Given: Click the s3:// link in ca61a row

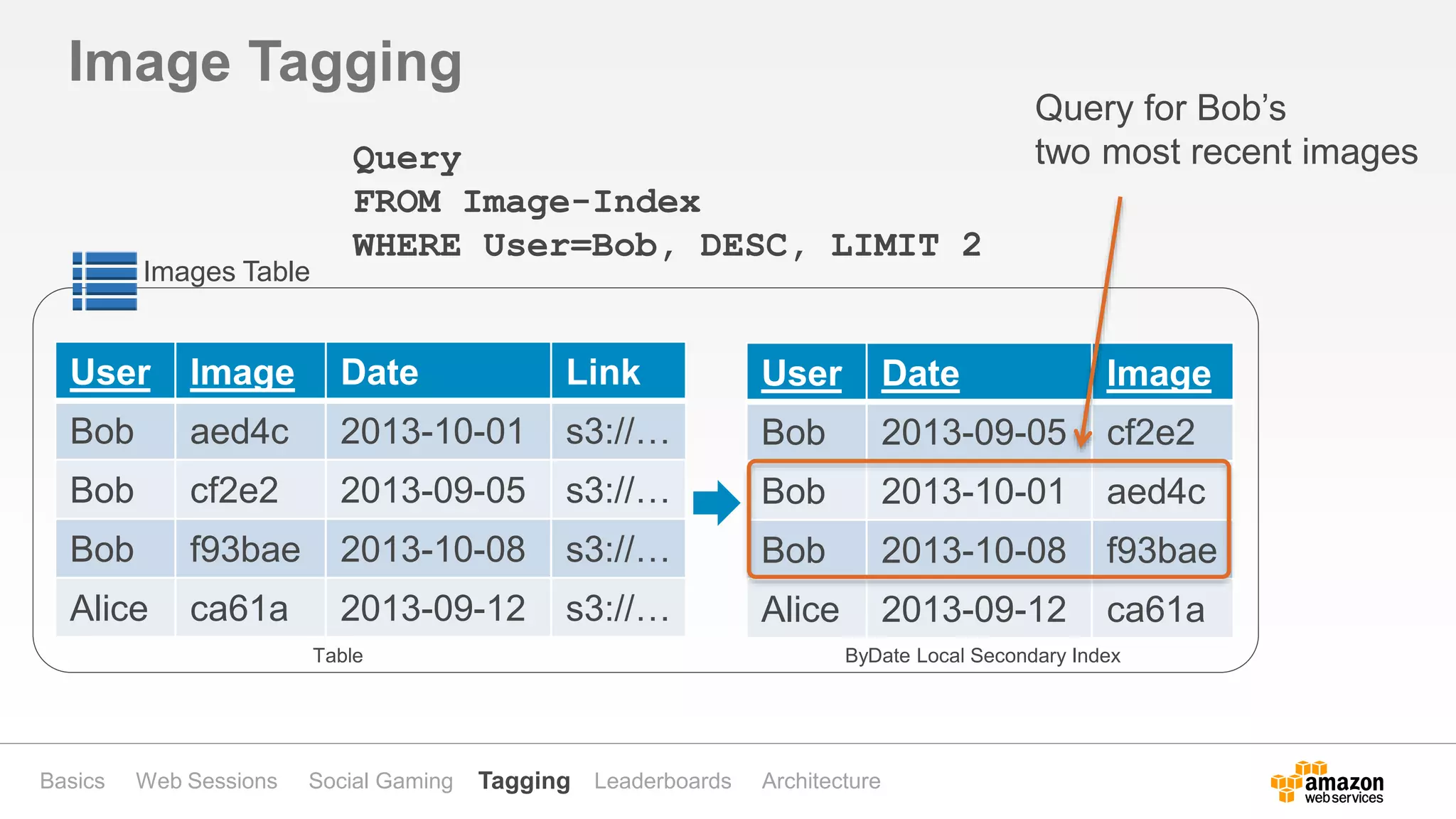Looking at the screenshot, I should (617, 609).
